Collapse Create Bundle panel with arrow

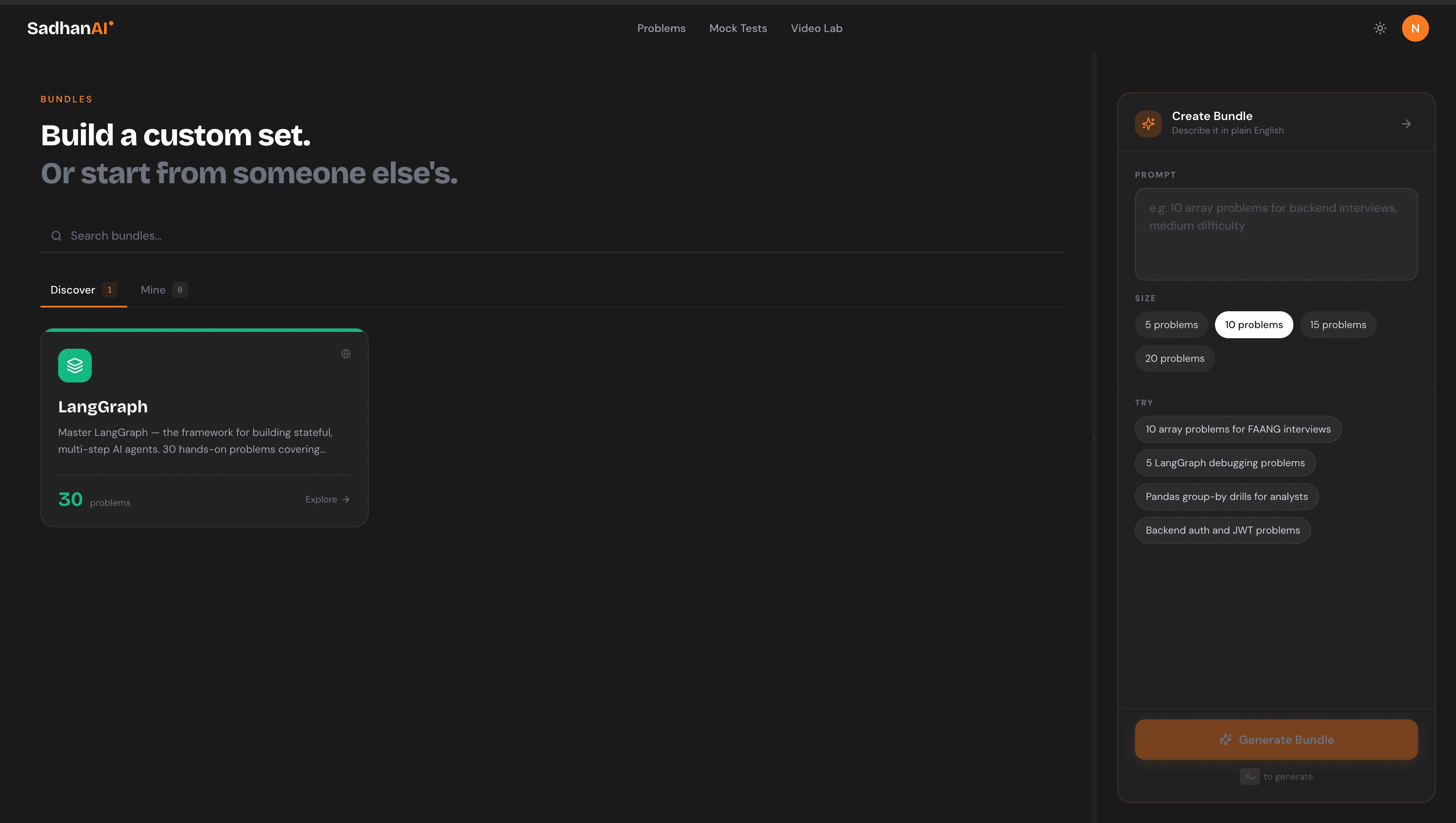pyautogui.click(x=1406, y=123)
